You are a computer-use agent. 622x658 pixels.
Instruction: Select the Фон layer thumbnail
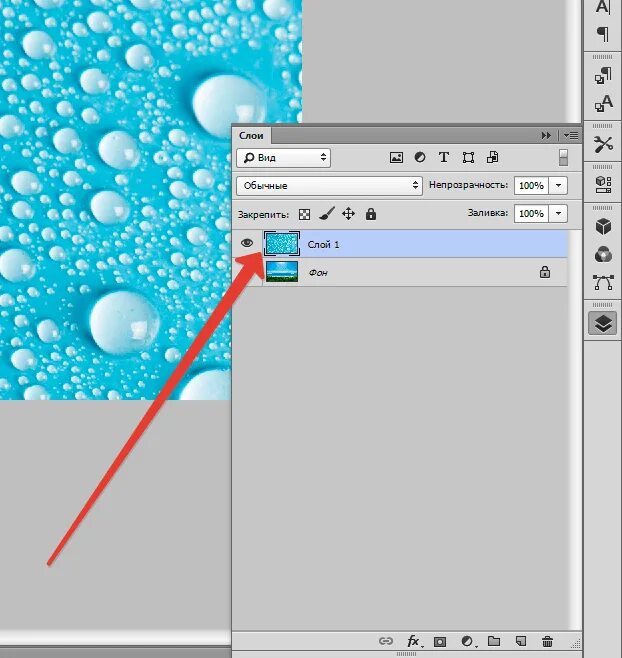(x=282, y=272)
